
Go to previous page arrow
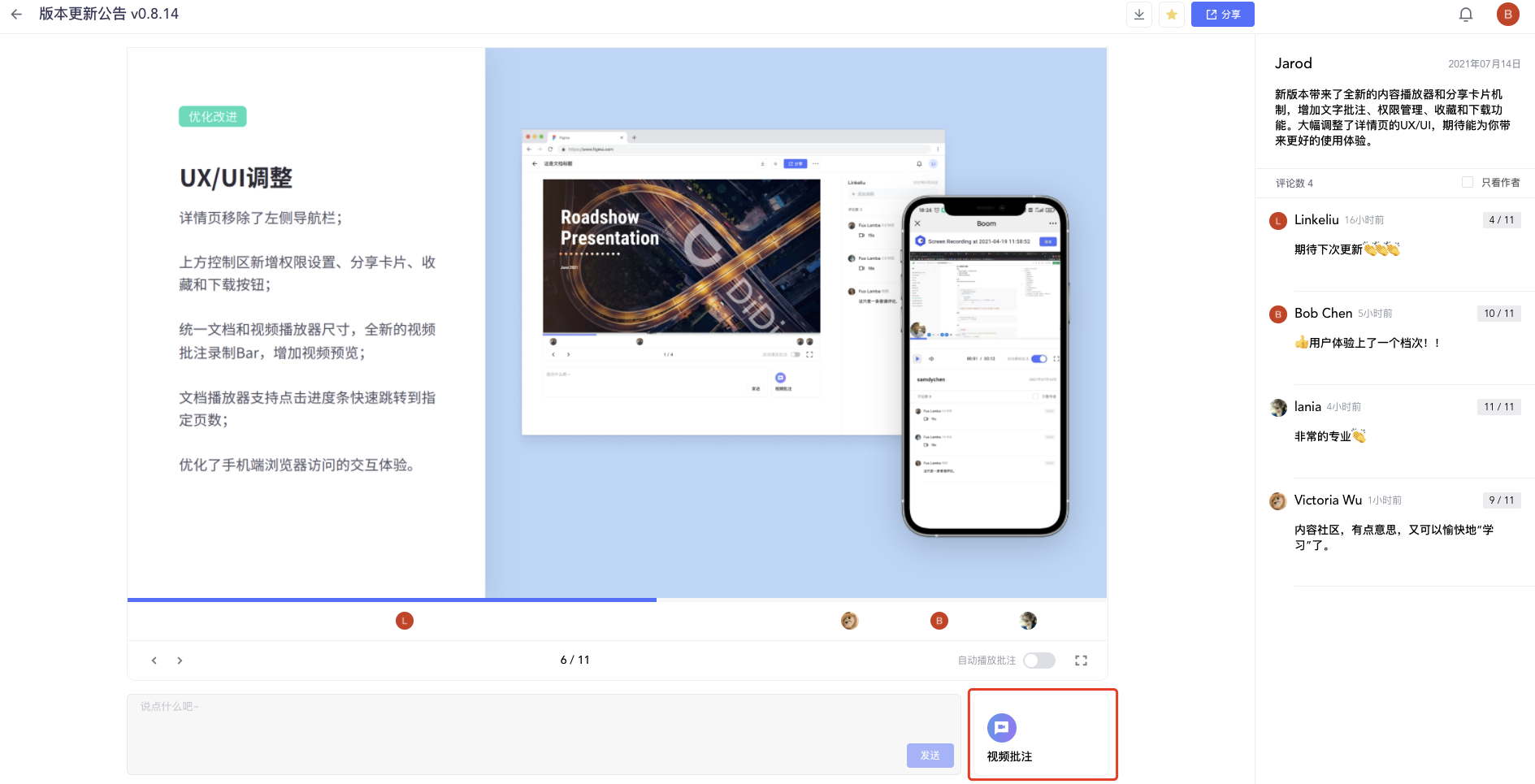coord(154,661)
